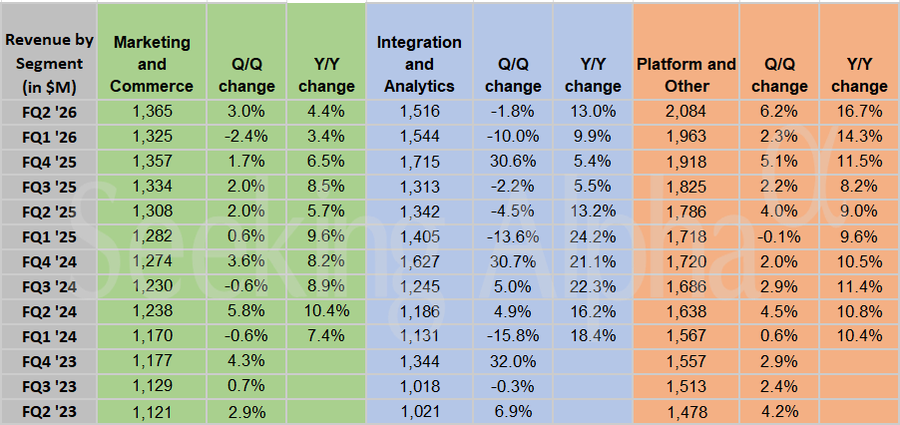Screen dimensions: 900x425
Task: Select the 1,018 Integration and Analytics value
Action: tap(419, 385)
